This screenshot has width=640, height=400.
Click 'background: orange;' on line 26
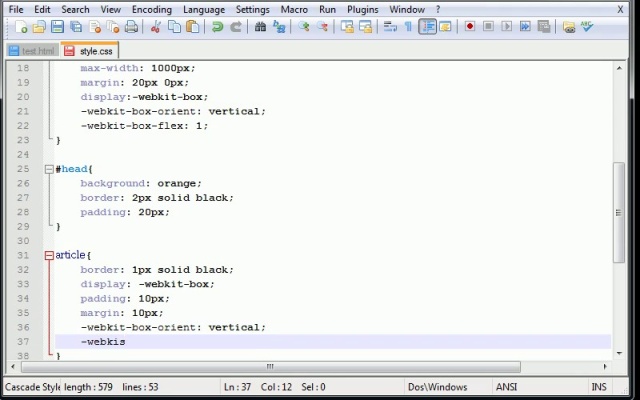point(141,184)
